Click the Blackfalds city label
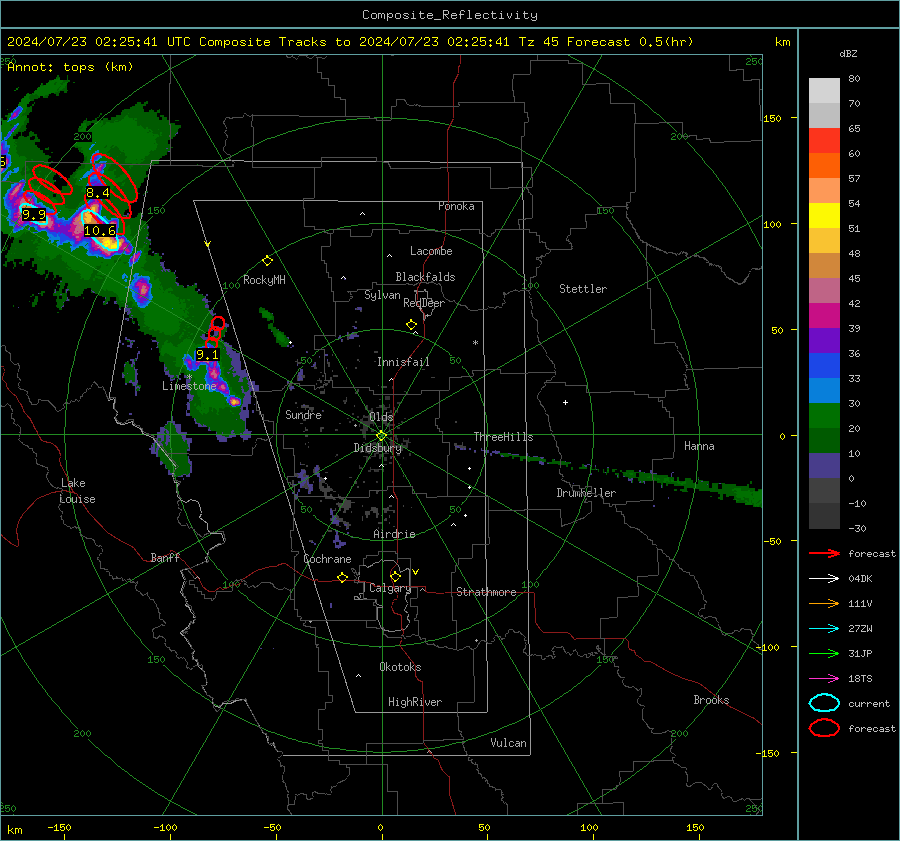The height and width of the screenshot is (841, 900). point(425,277)
